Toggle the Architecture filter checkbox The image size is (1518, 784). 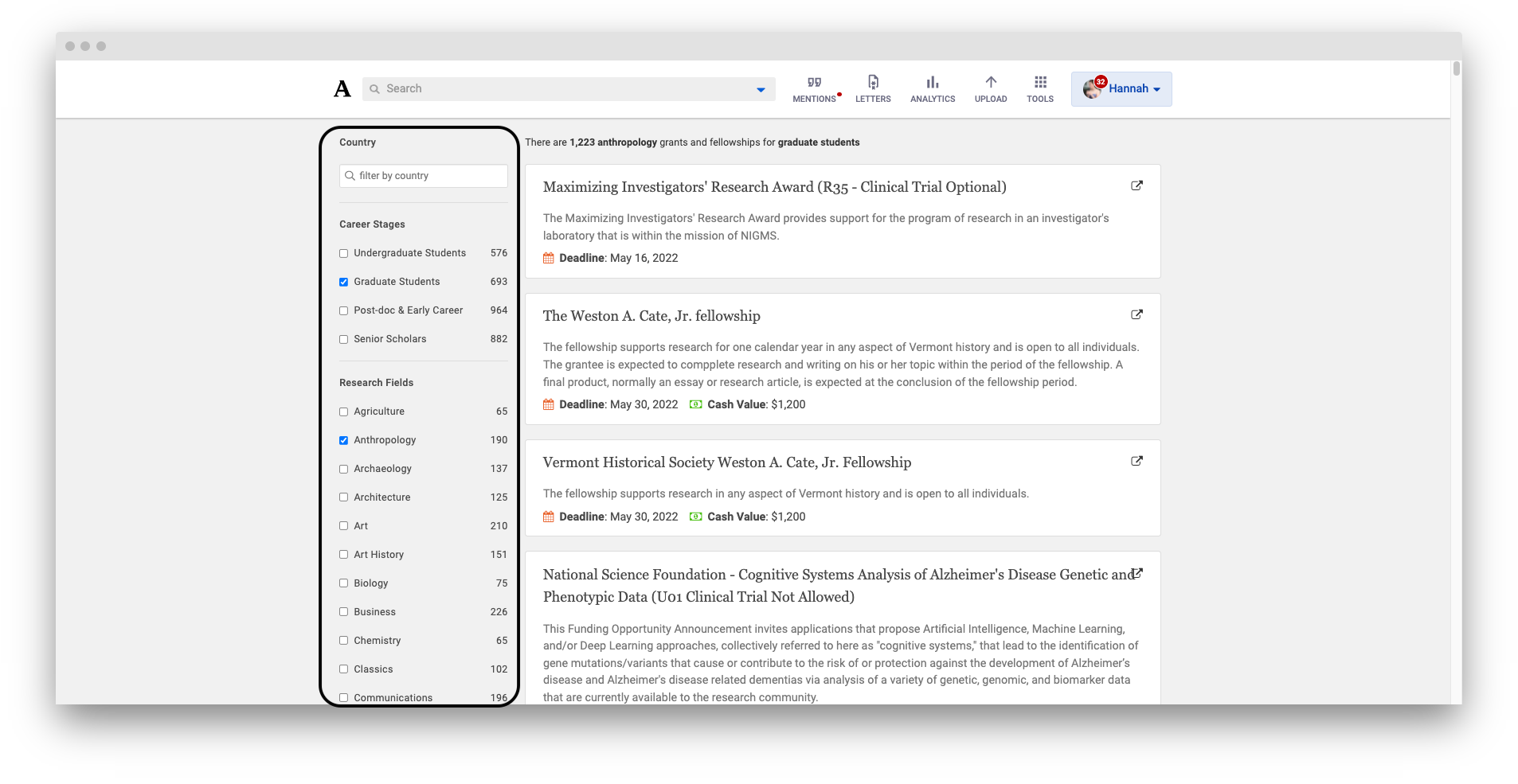click(344, 497)
